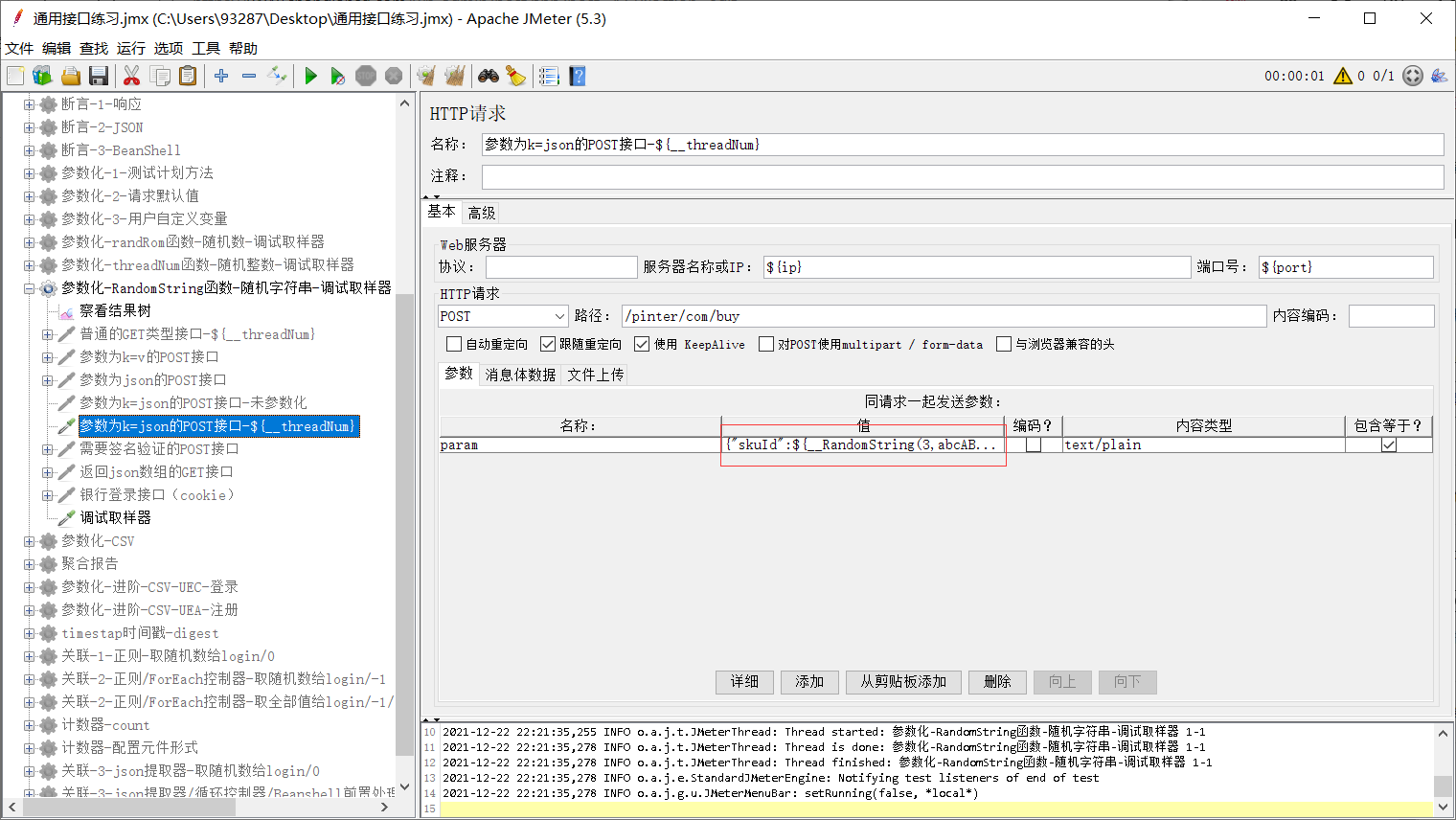This screenshot has height=820, width=1456.
Task: Uncheck 使用 KeepAlive checkbox
Action: (x=642, y=344)
